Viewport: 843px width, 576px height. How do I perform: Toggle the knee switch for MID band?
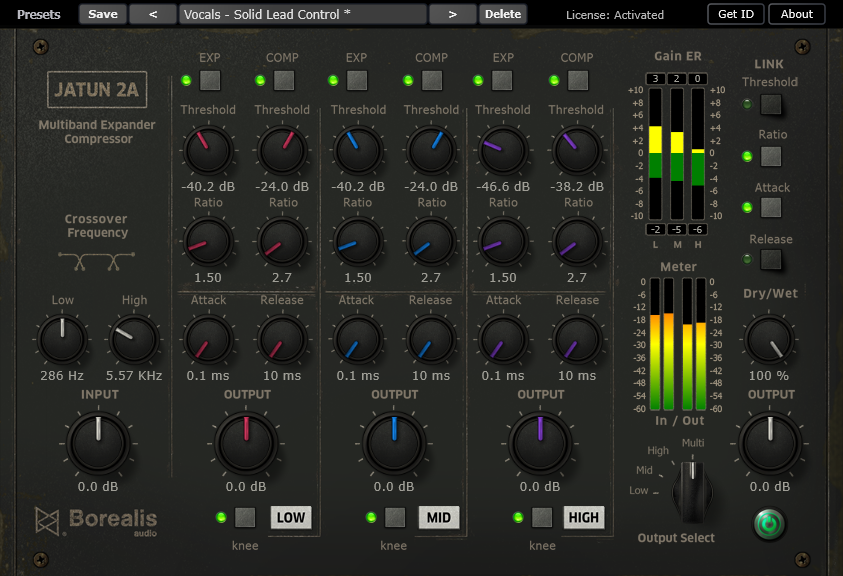395,517
